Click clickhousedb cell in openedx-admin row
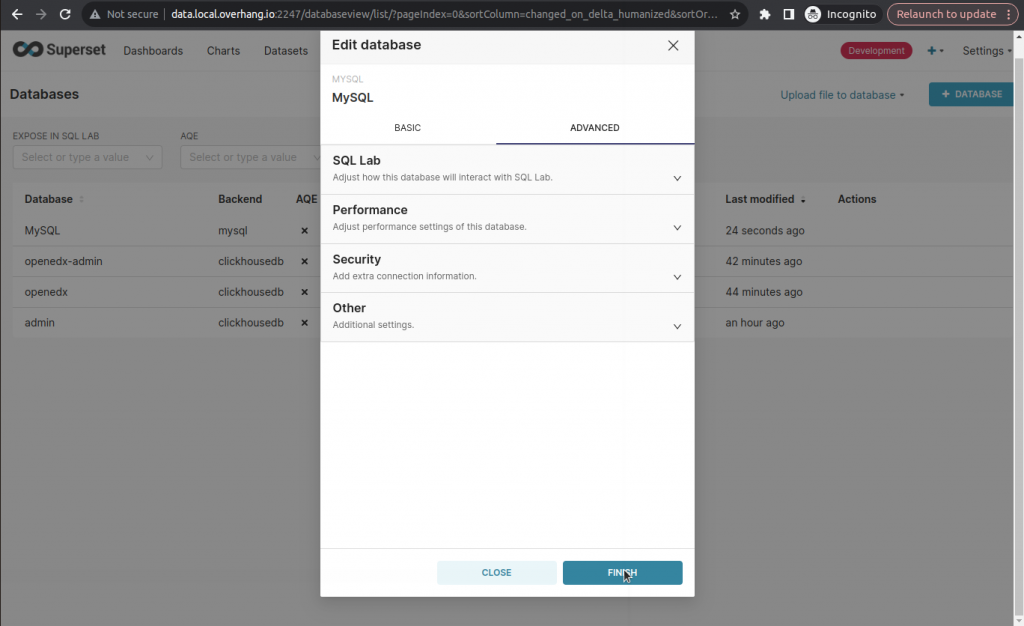Screen dimensions: 1024x626 [251, 261]
